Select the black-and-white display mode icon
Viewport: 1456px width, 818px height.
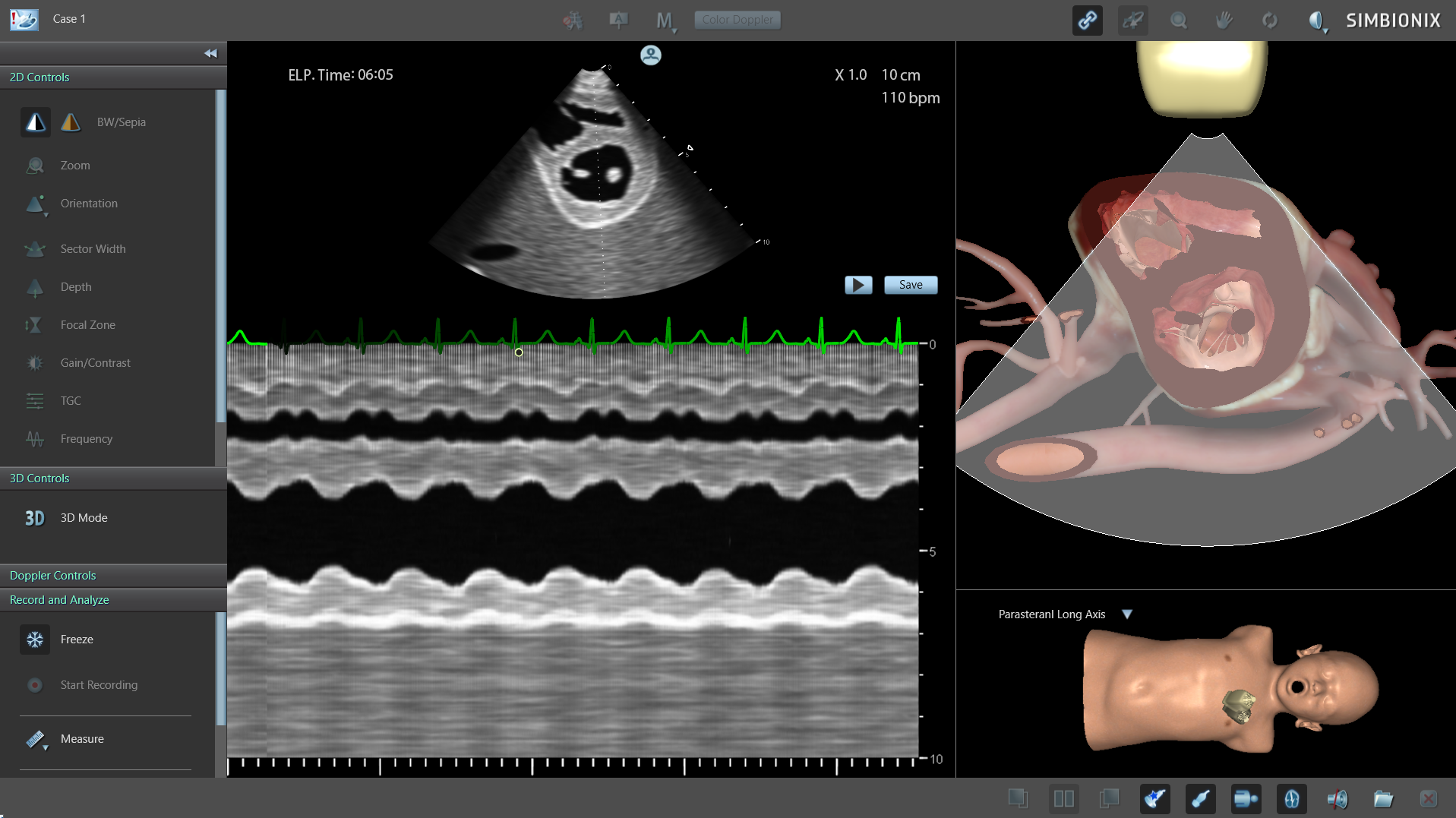tap(36, 122)
